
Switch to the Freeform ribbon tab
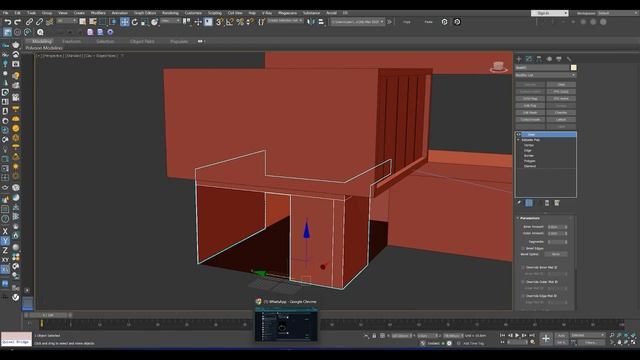(x=71, y=41)
